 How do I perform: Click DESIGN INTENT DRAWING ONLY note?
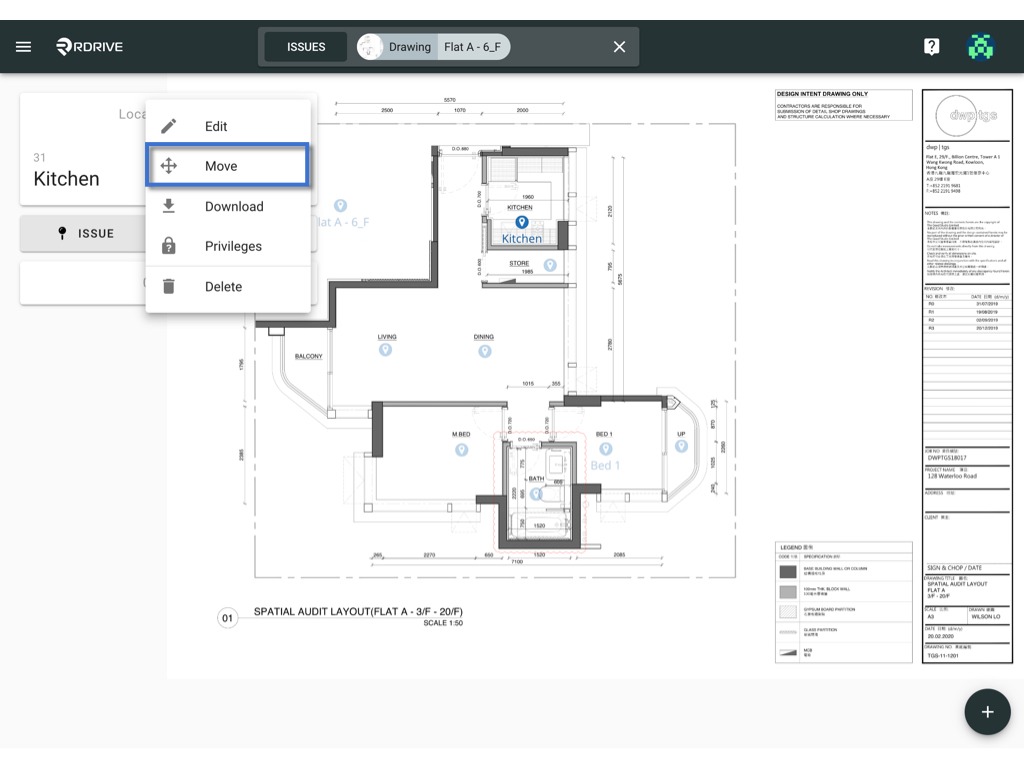pyautogui.click(x=822, y=94)
